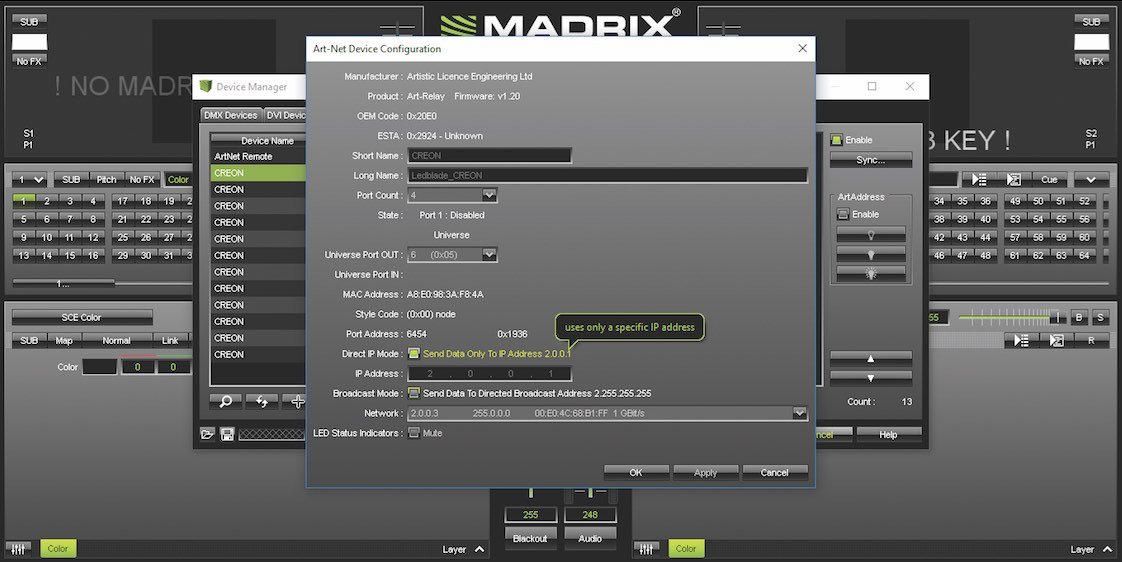Image resolution: width=1122 pixels, height=562 pixels.
Task: Click the refresh arrows icon in Device Manager
Action: tap(262, 402)
